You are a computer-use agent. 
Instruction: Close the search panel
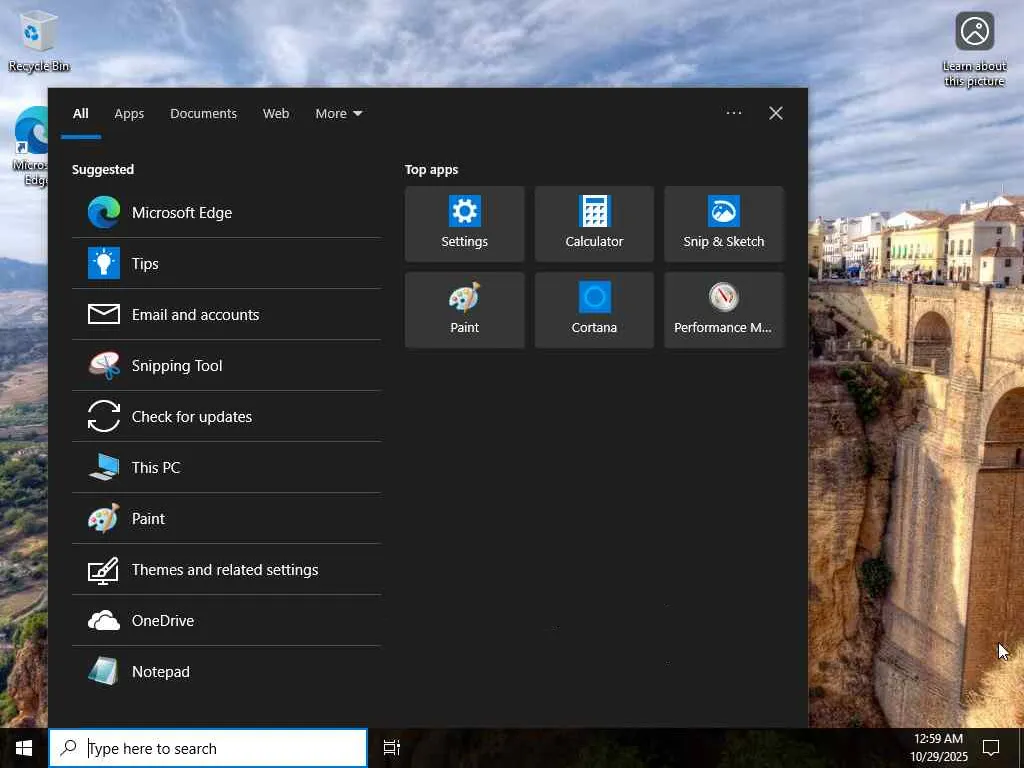[x=776, y=113]
